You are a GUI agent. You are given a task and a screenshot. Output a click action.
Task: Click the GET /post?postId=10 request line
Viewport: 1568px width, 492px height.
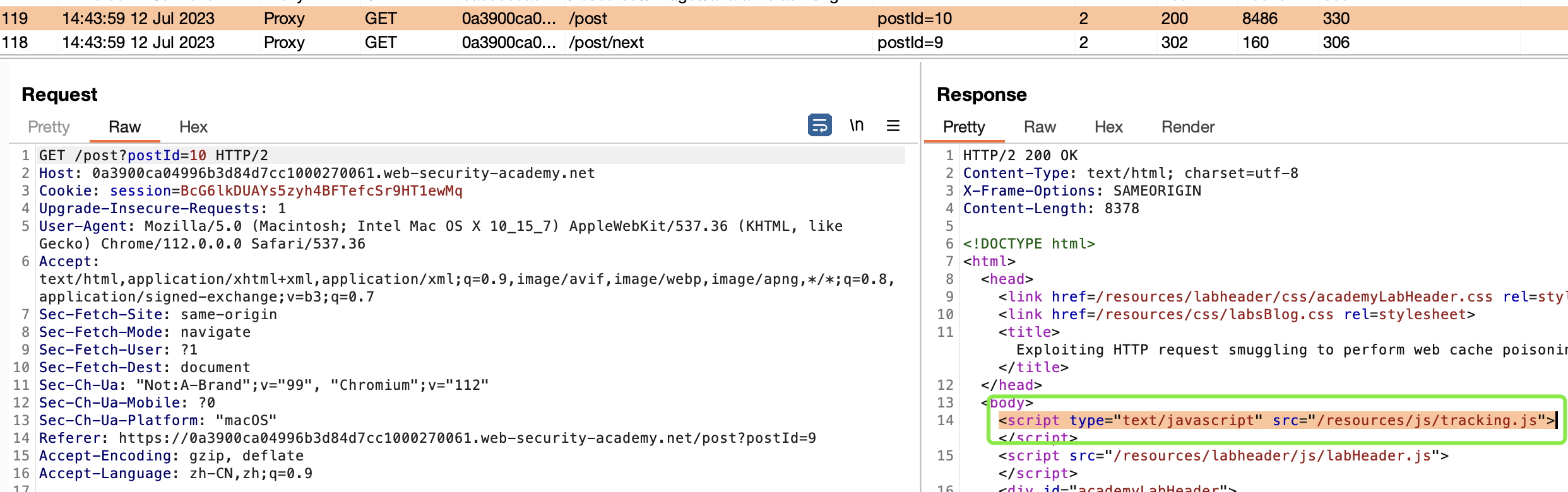click(x=153, y=155)
